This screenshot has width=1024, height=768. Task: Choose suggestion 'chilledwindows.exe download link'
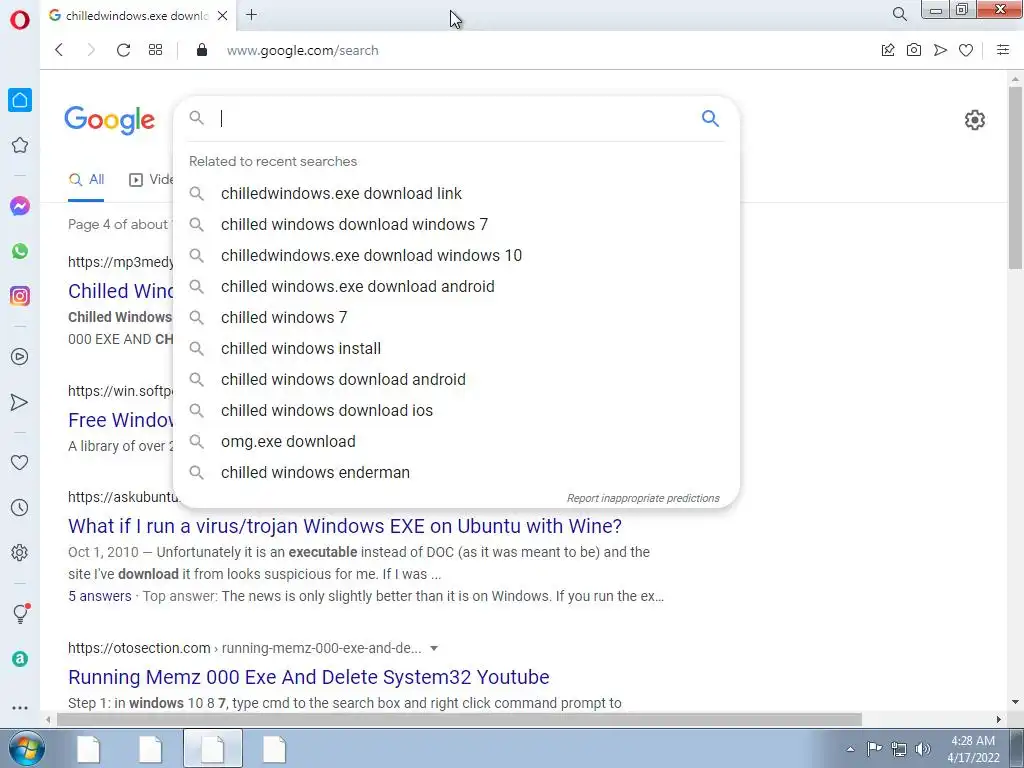point(456,193)
